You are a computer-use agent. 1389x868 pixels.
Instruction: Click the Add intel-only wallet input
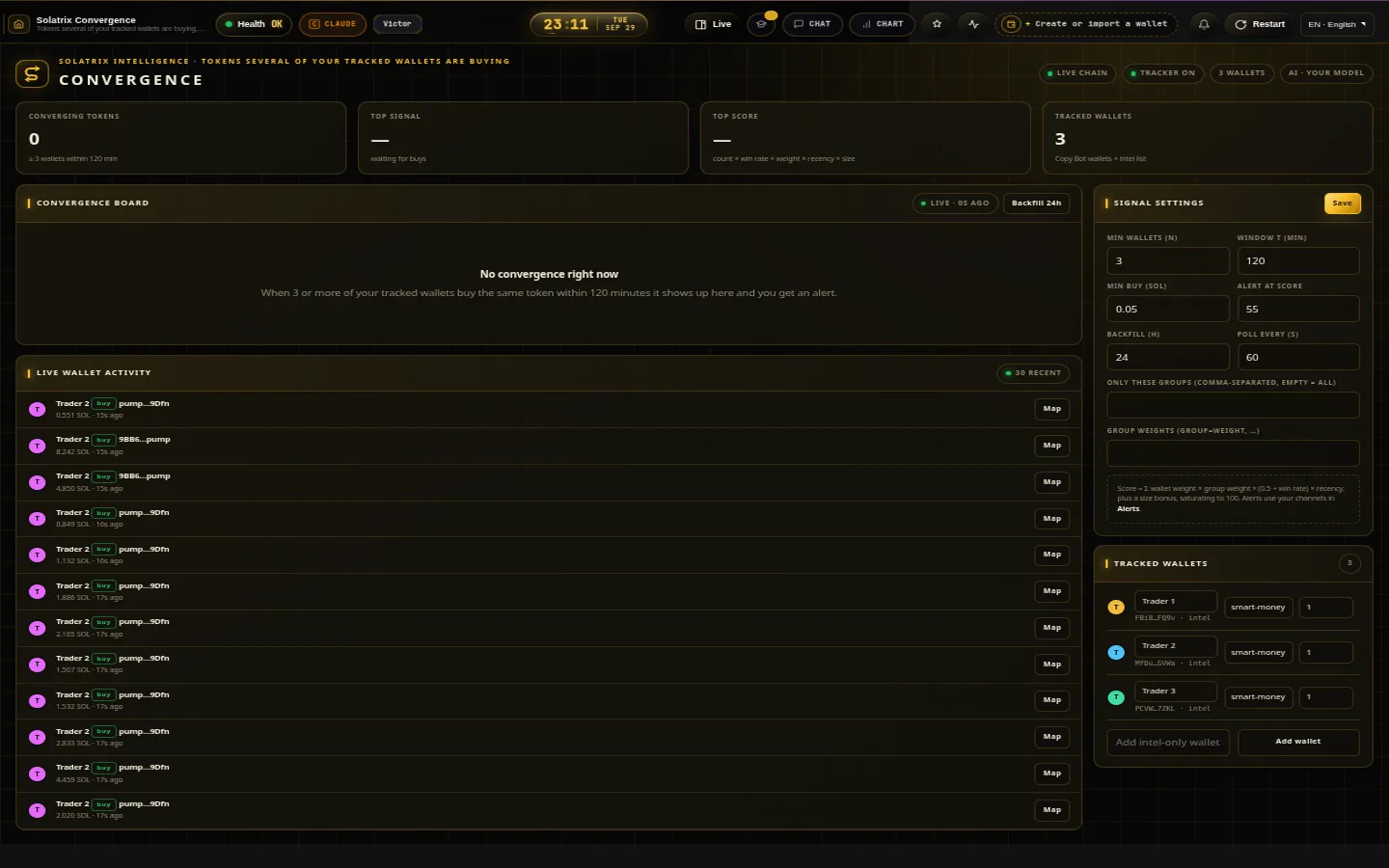[x=1168, y=743]
